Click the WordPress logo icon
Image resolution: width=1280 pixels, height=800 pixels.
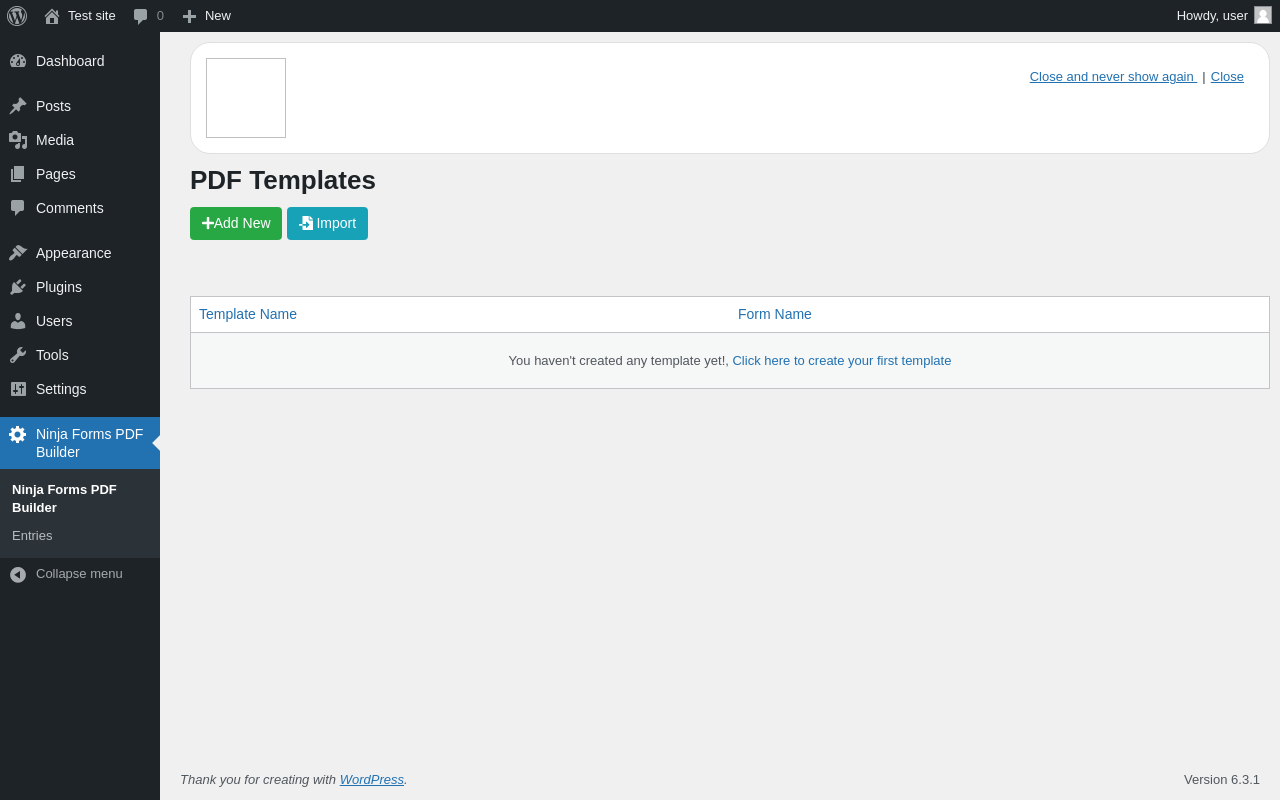pyautogui.click(x=17, y=16)
